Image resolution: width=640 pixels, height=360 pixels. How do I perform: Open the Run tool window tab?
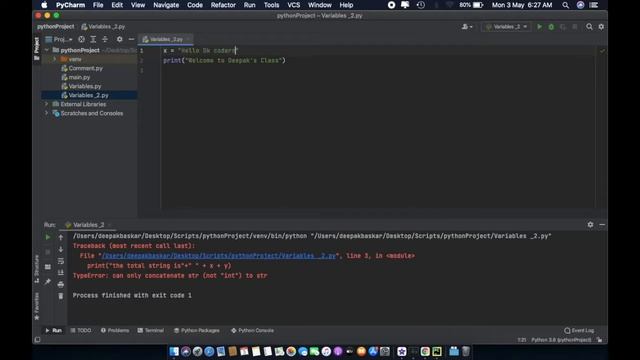coord(53,330)
